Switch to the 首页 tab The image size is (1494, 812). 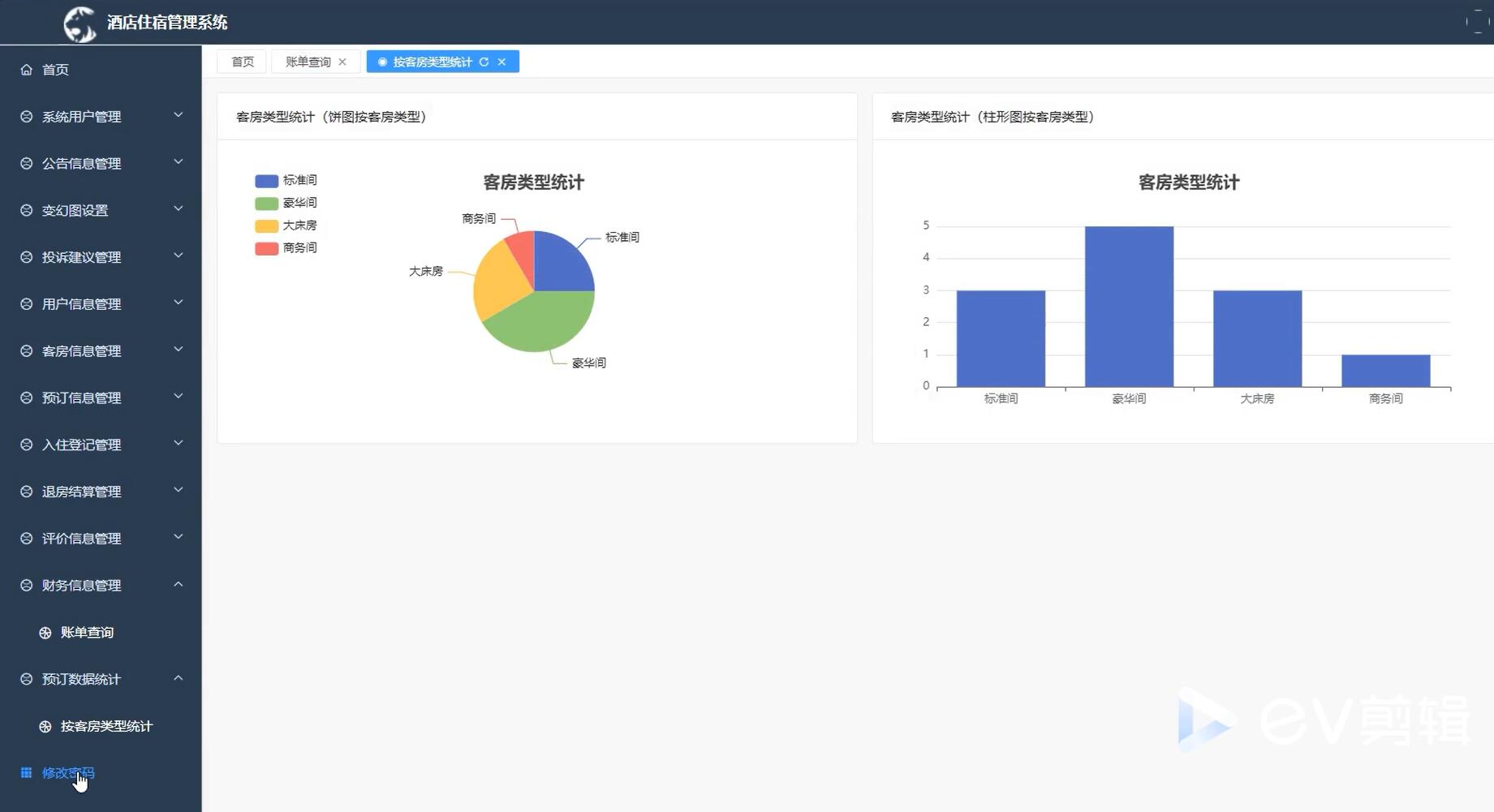pyautogui.click(x=241, y=61)
